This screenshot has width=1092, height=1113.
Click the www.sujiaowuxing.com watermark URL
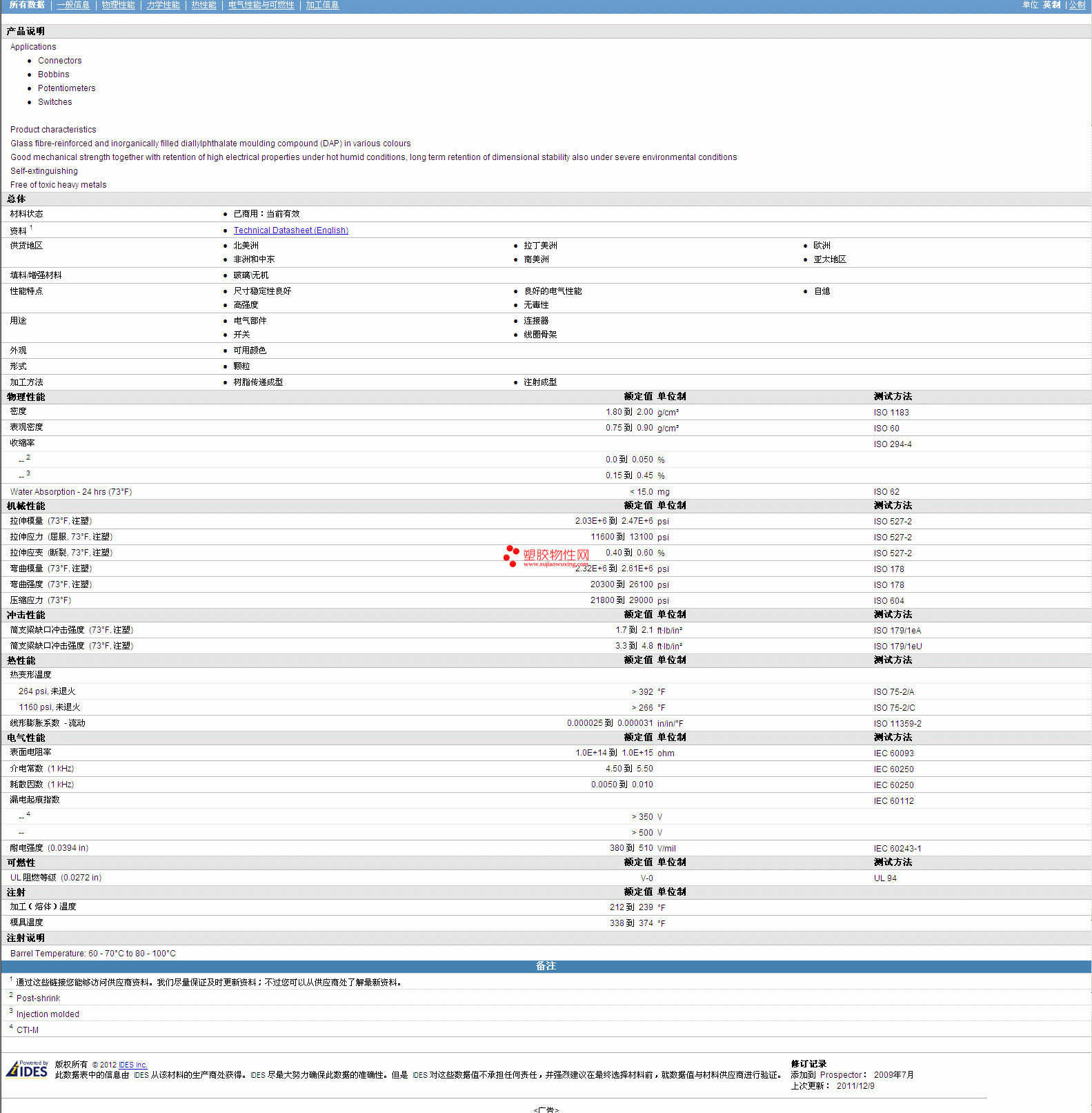[556, 564]
